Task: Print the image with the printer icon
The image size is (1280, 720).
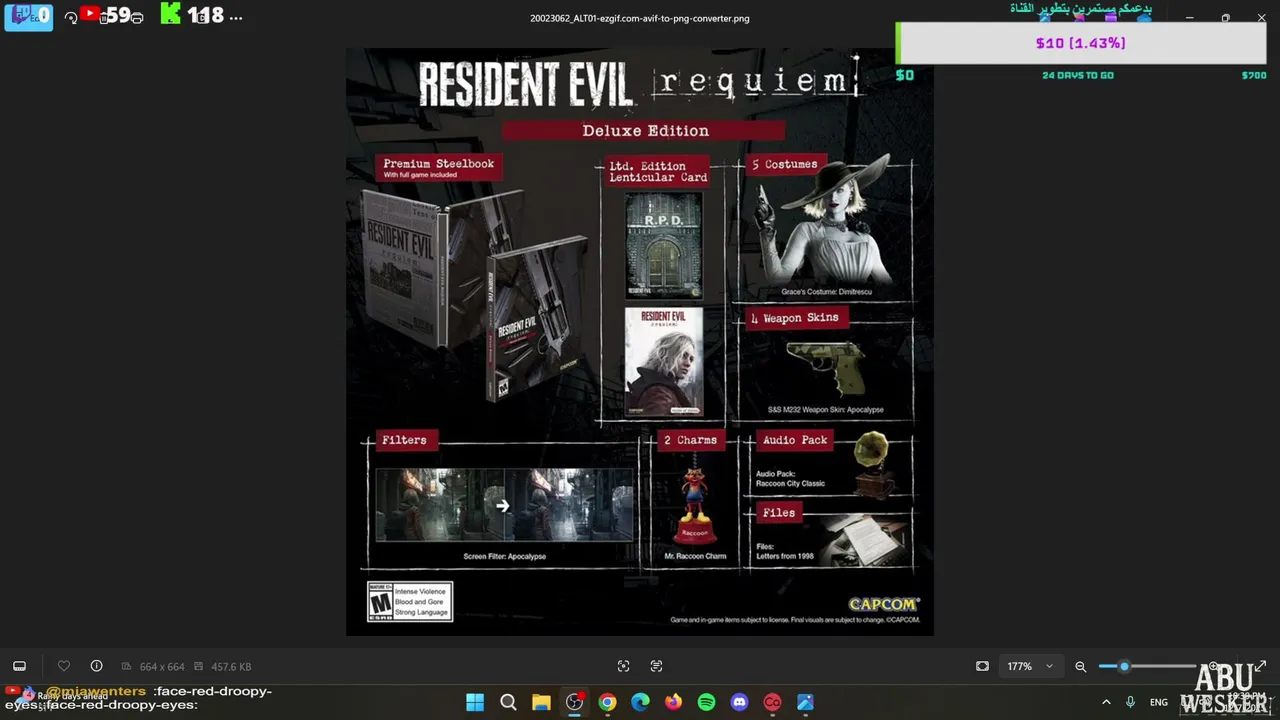Action: (x=137, y=17)
